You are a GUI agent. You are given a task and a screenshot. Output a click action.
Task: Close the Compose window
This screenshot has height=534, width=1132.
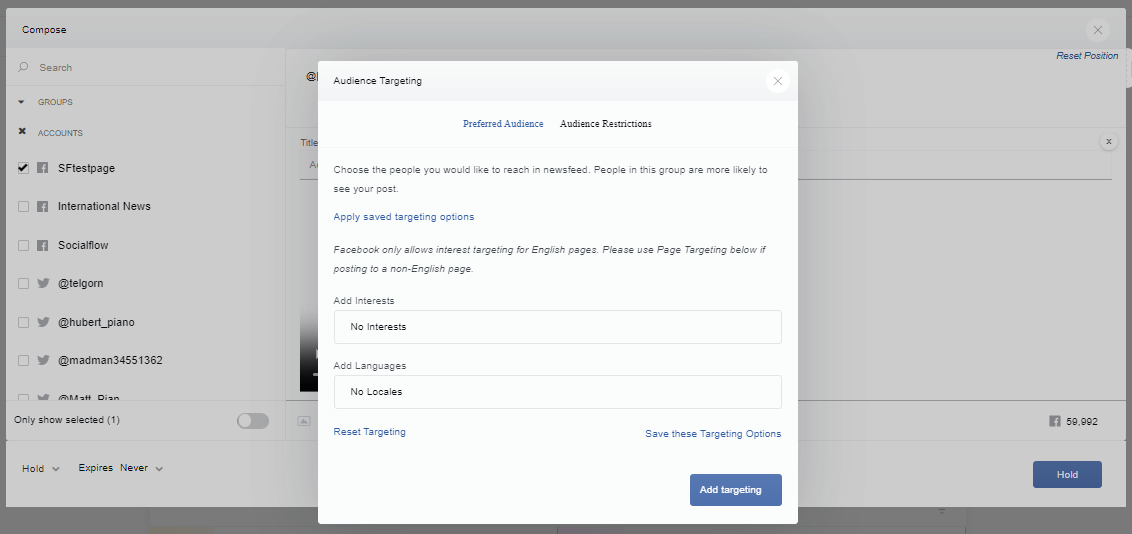tap(1097, 30)
